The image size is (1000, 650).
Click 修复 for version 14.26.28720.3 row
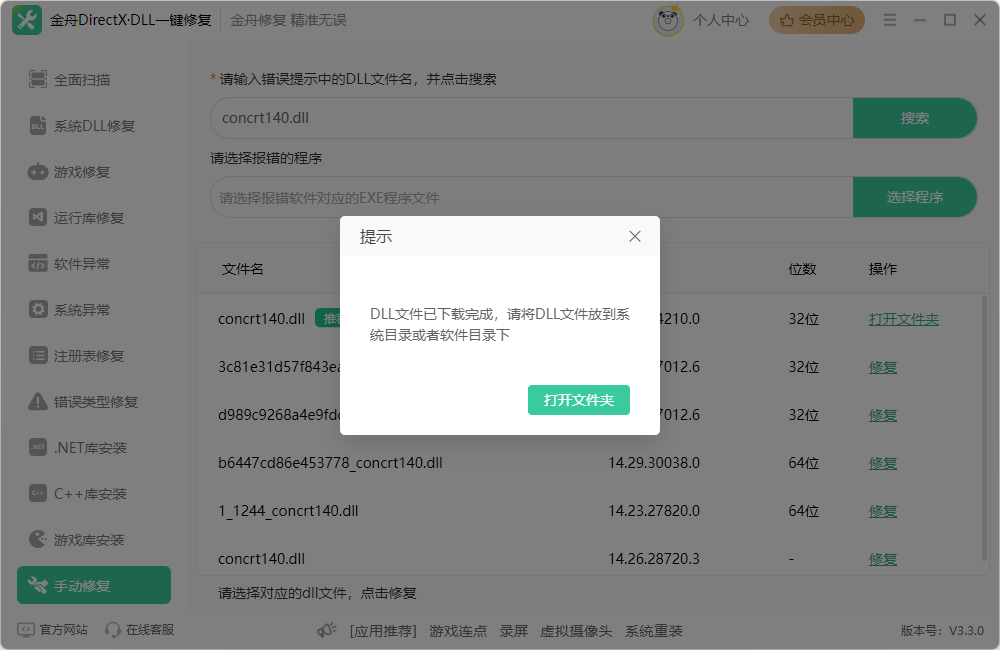click(x=883, y=559)
